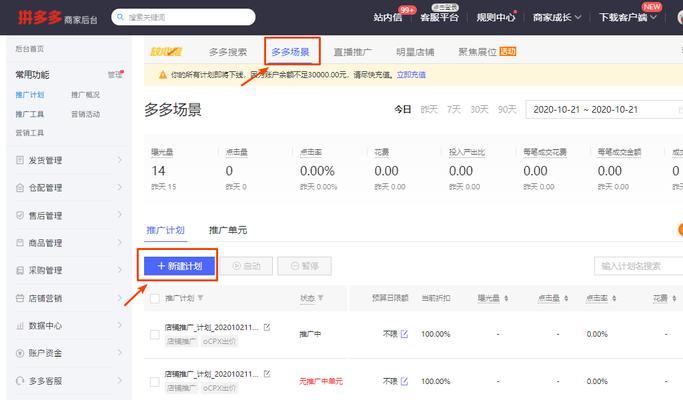The width and height of the screenshot is (683, 400).
Task: Select the 推广计划 sub-tab
Action: click(x=166, y=230)
